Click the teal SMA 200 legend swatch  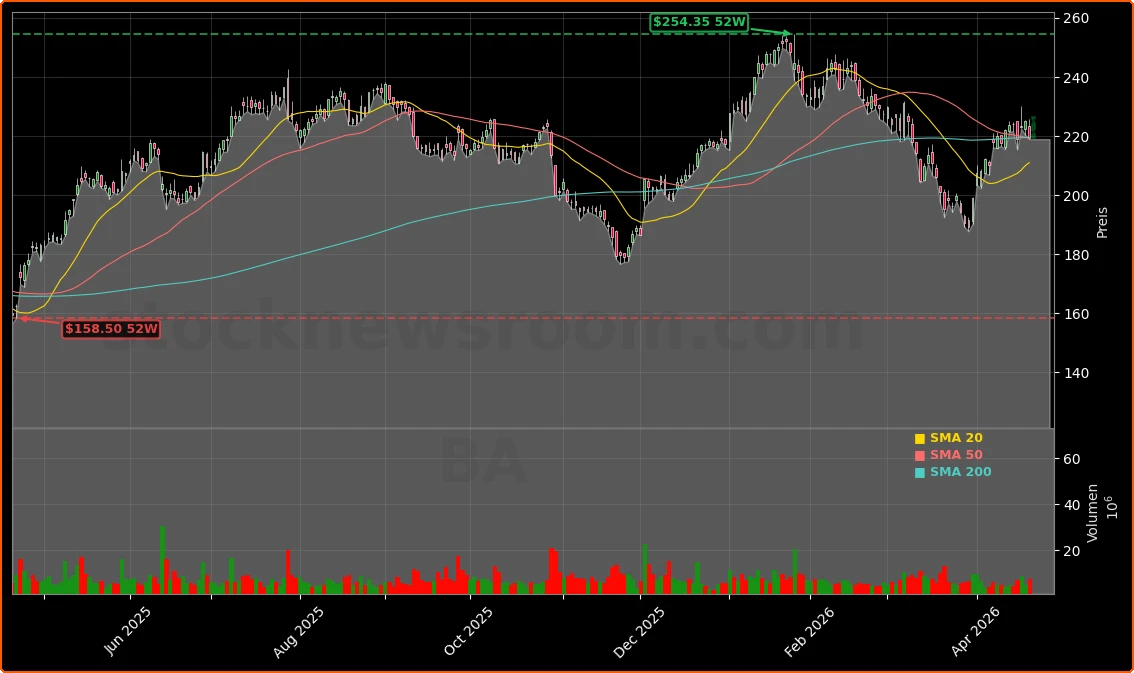click(x=919, y=473)
